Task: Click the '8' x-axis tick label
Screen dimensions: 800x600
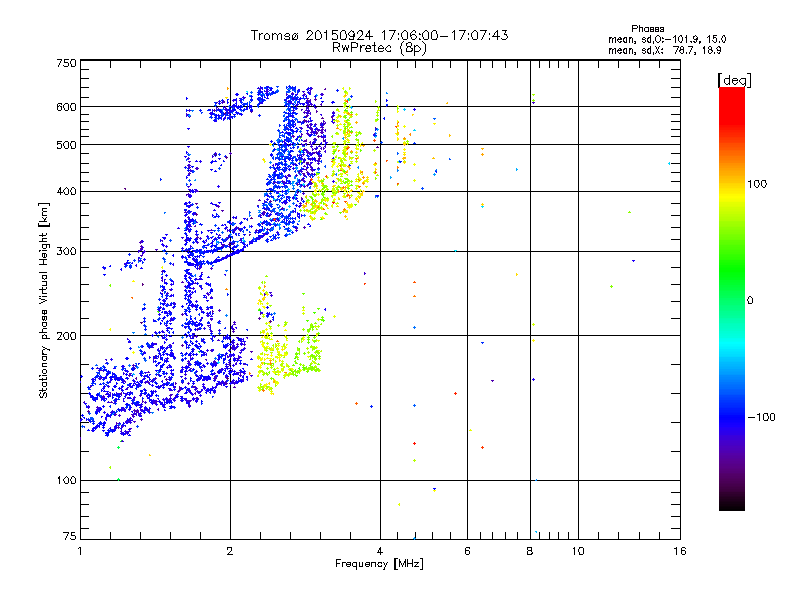Action: pos(530,551)
